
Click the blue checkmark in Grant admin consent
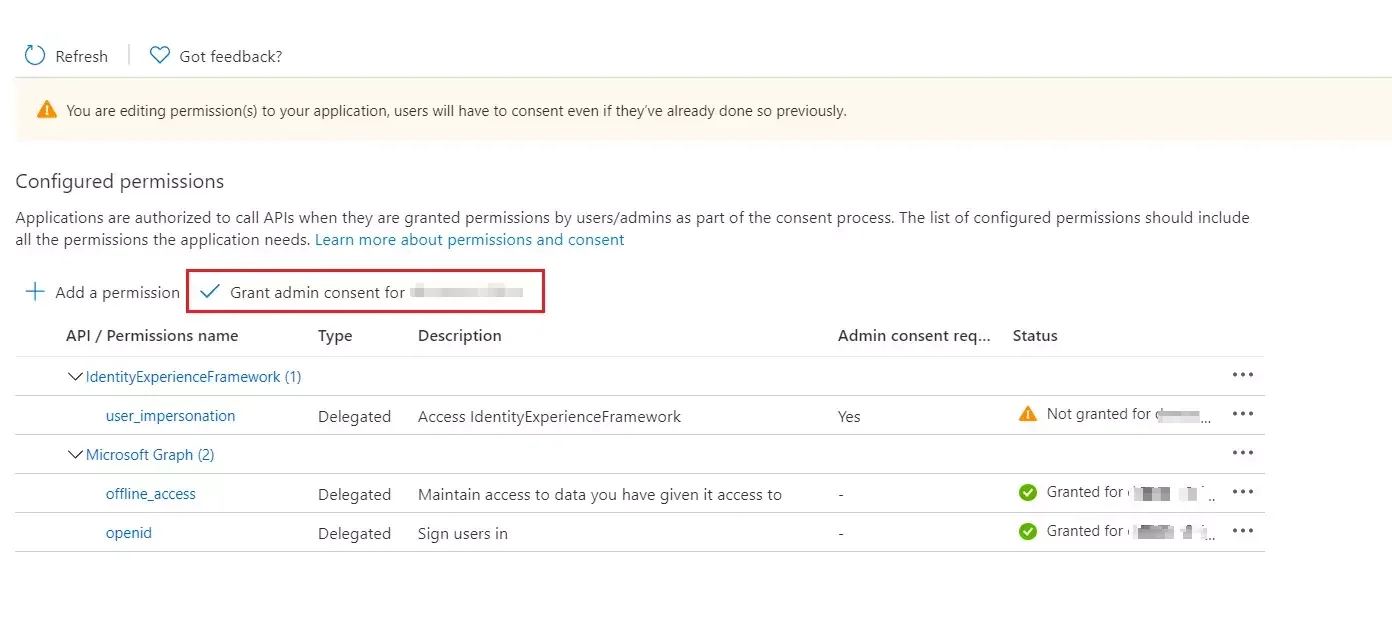[209, 292]
